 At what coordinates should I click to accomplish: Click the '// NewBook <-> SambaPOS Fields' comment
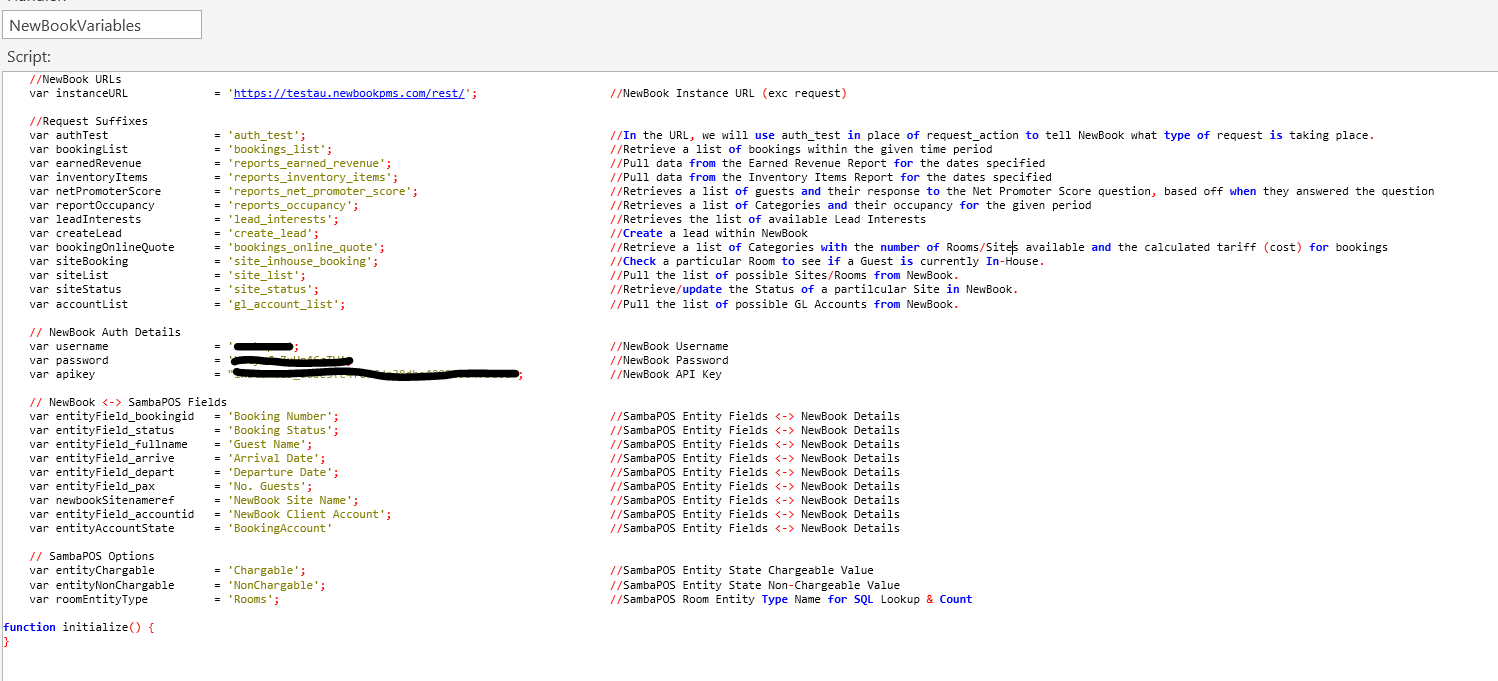pos(128,402)
